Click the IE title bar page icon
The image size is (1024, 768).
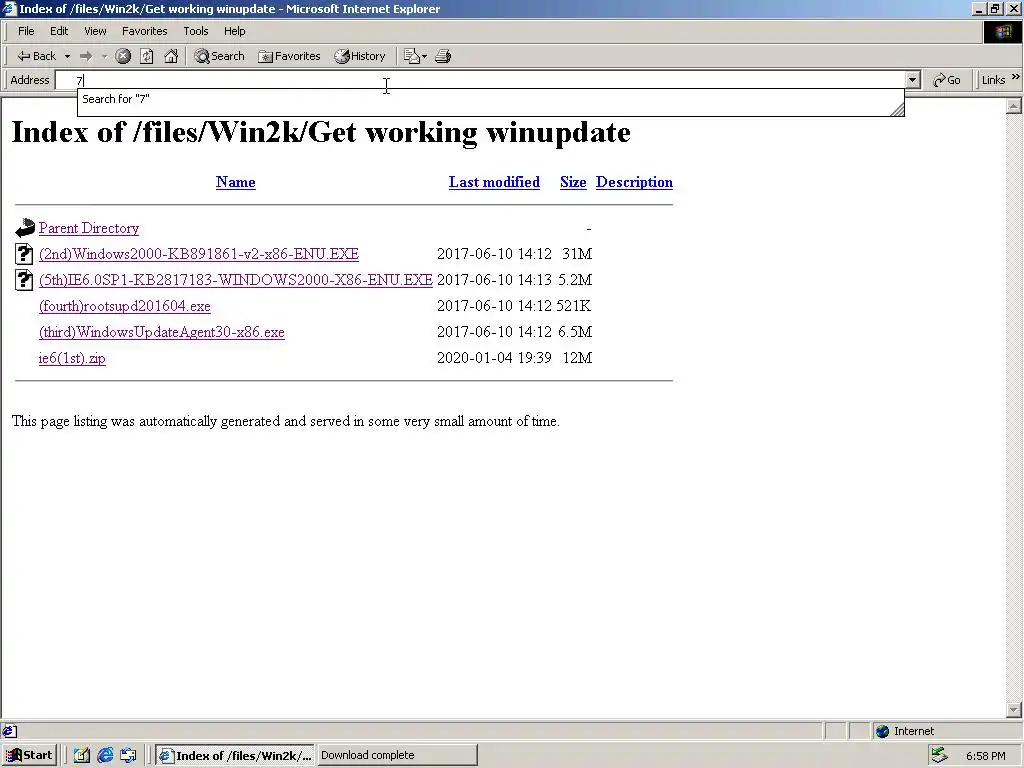coord(8,9)
